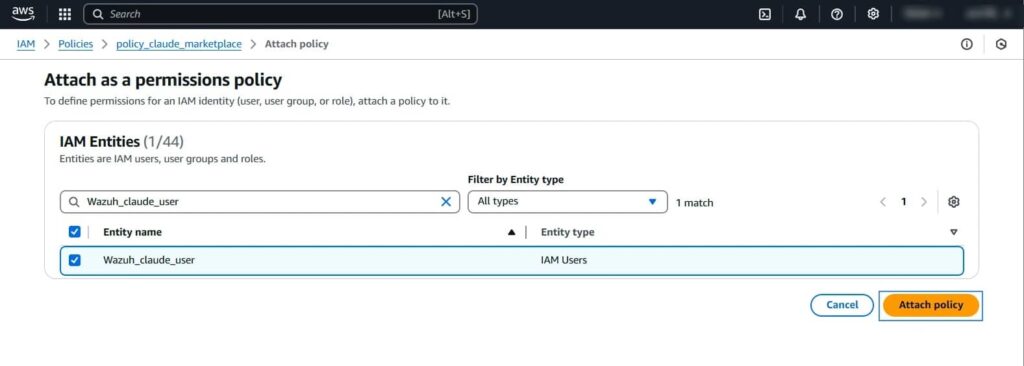
Task: Click the Entity name column header
Action: pyautogui.click(x=133, y=232)
